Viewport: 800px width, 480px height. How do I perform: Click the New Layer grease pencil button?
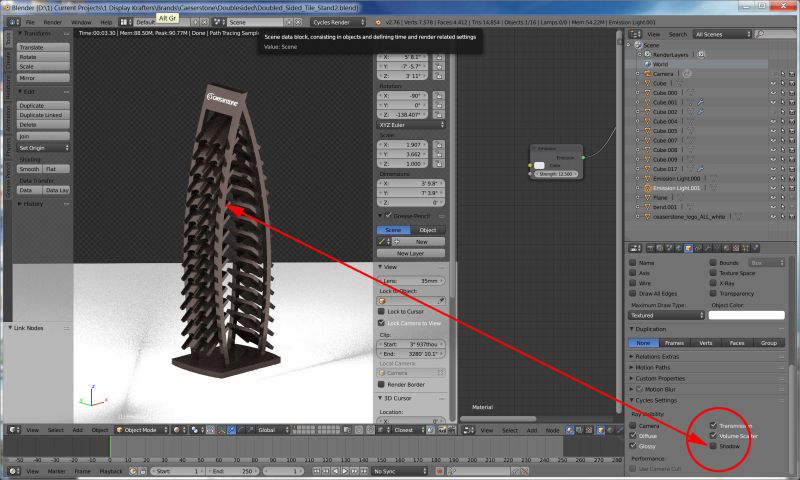[x=411, y=253]
